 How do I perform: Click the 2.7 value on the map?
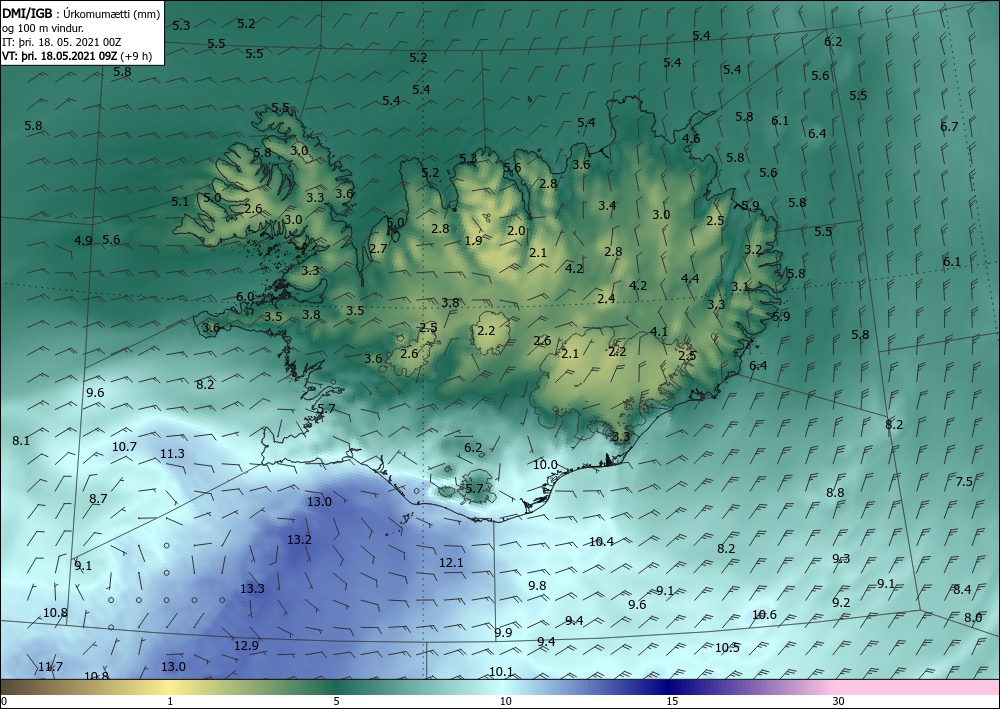point(378,248)
